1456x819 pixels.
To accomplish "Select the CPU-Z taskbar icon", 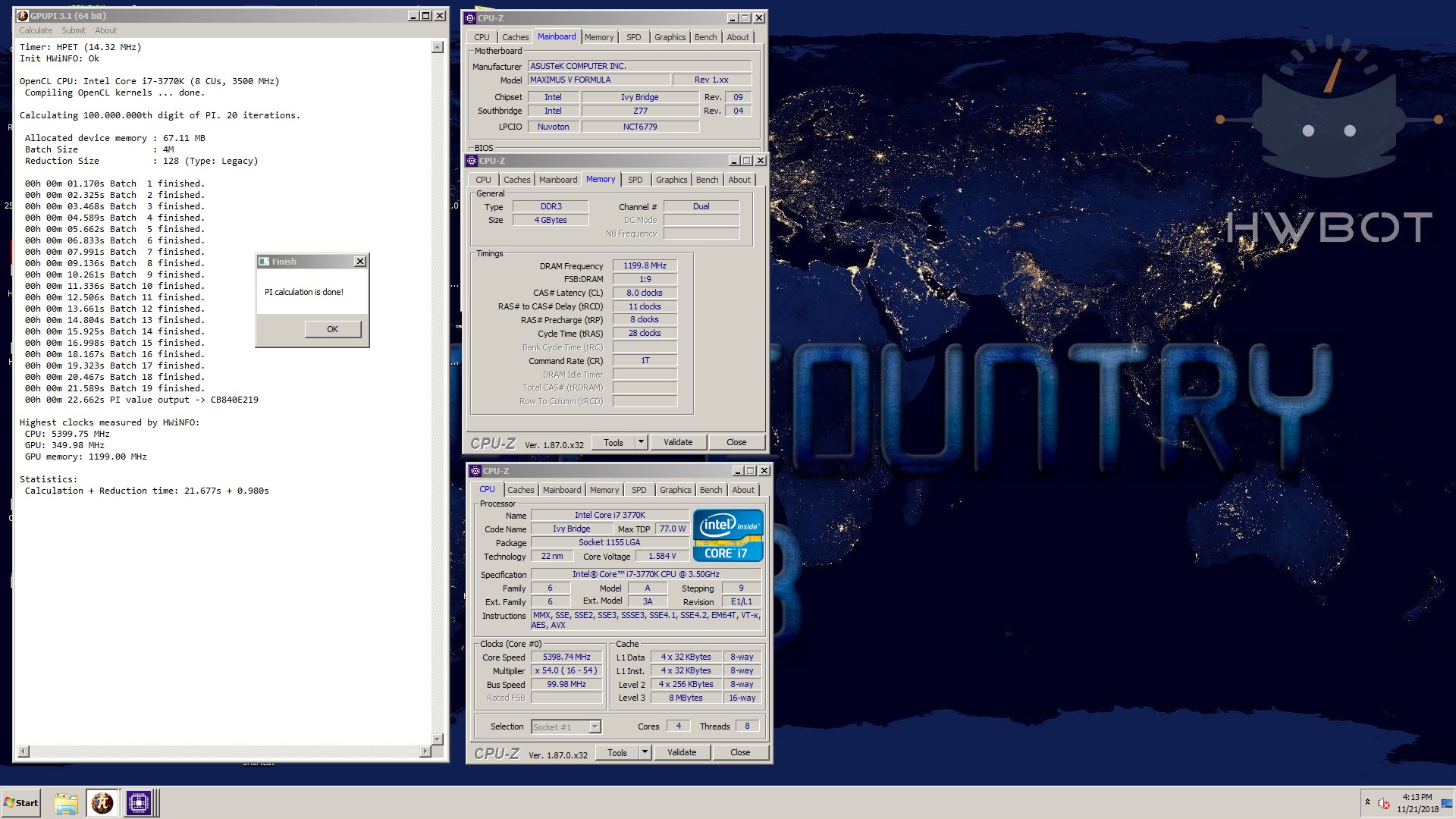I will coord(139,803).
